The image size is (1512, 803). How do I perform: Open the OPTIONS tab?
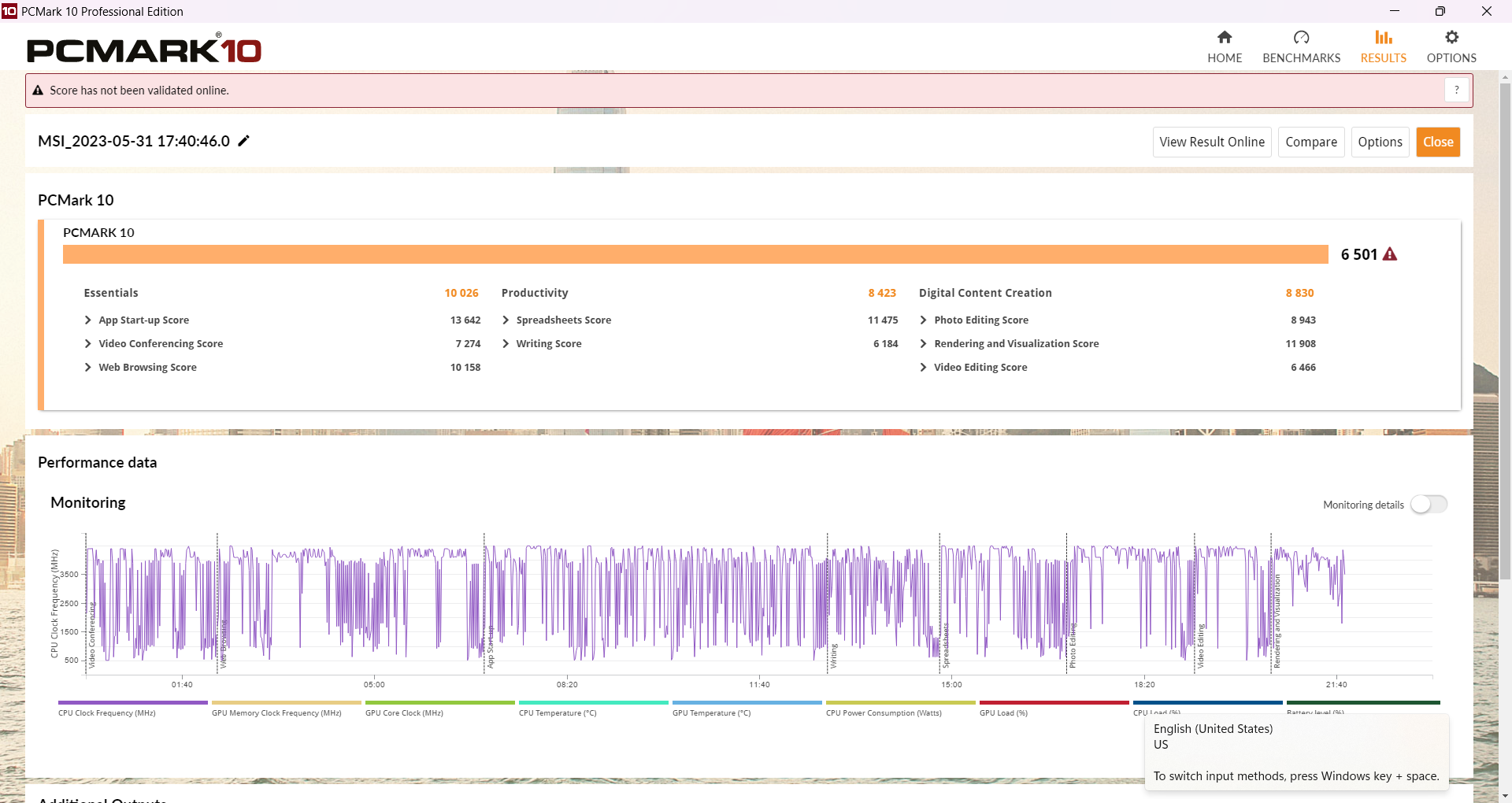[1451, 47]
